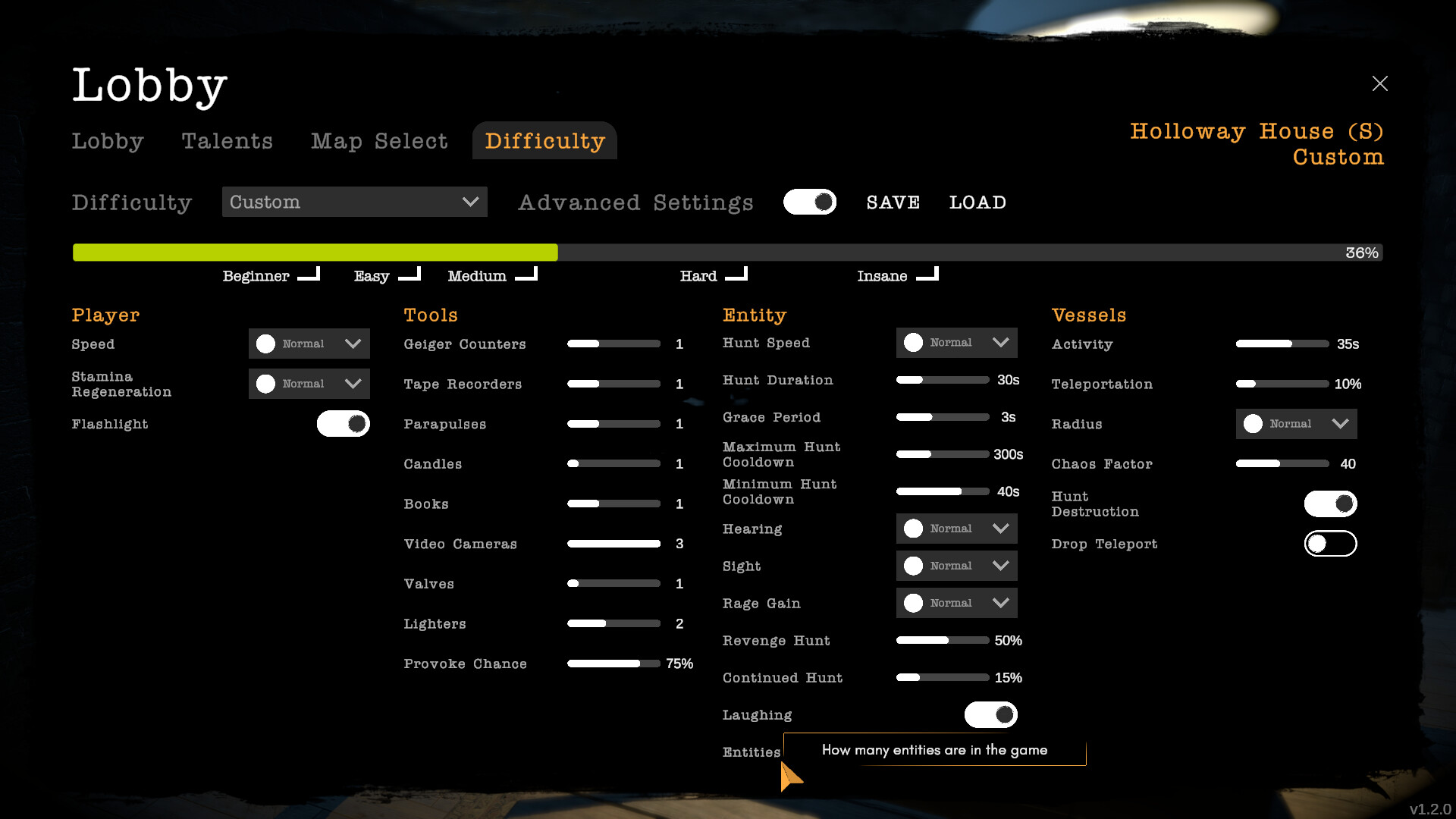Enable the Drop Teleport toggle

(1330, 543)
